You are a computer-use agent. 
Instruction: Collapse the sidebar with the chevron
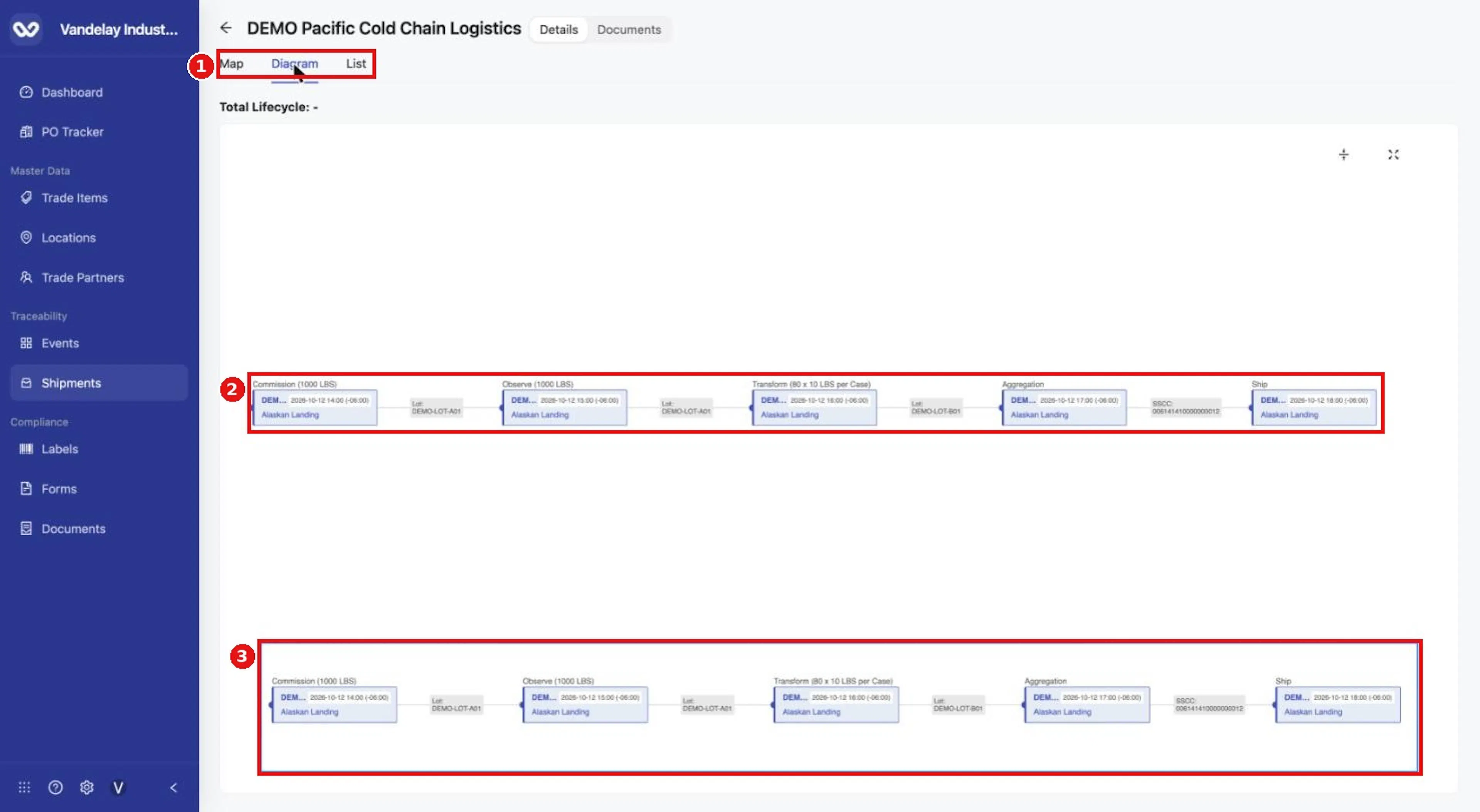(173, 787)
